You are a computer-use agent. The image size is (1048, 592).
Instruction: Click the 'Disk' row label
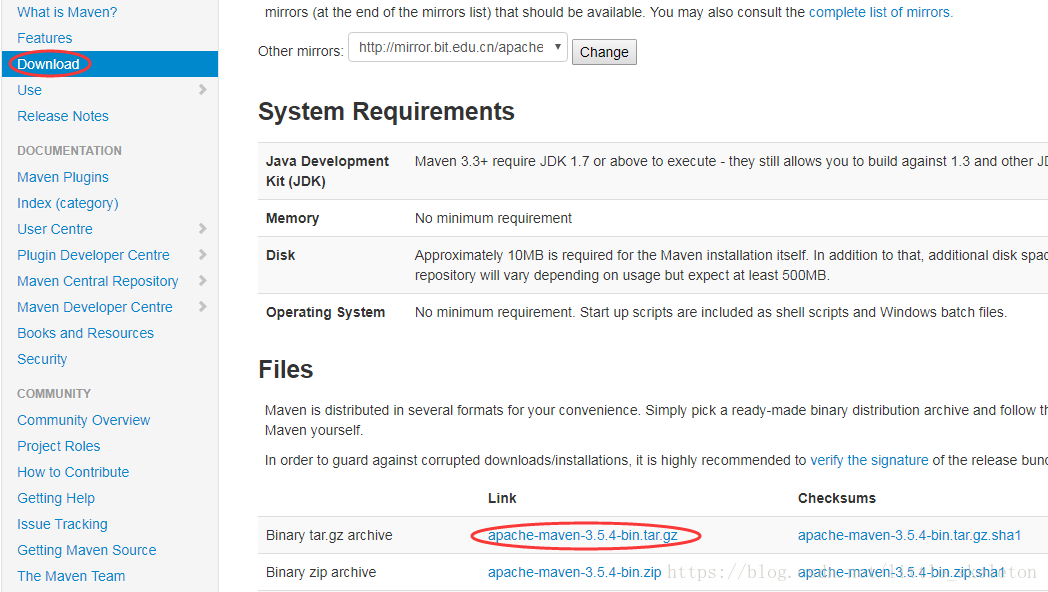click(x=281, y=255)
